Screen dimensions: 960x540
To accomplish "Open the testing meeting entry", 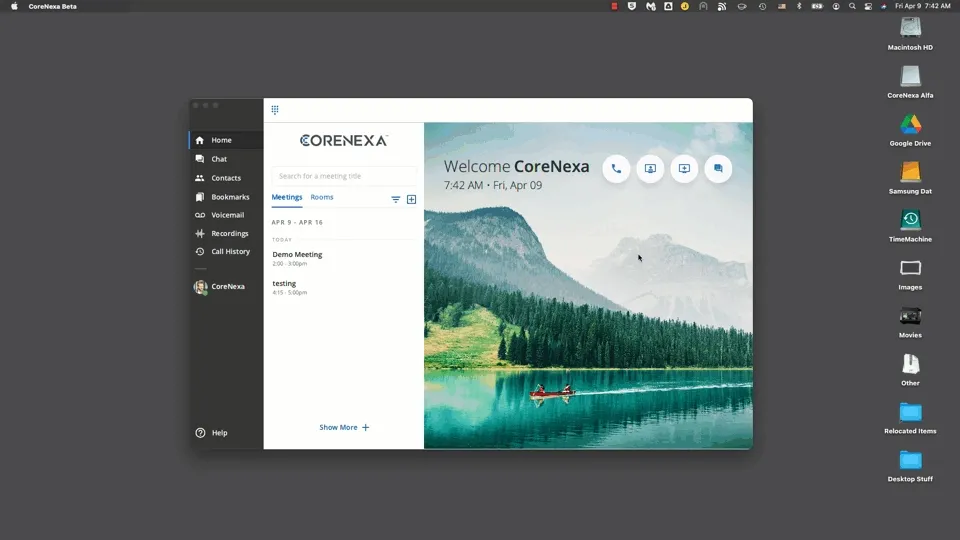I will [x=285, y=284].
